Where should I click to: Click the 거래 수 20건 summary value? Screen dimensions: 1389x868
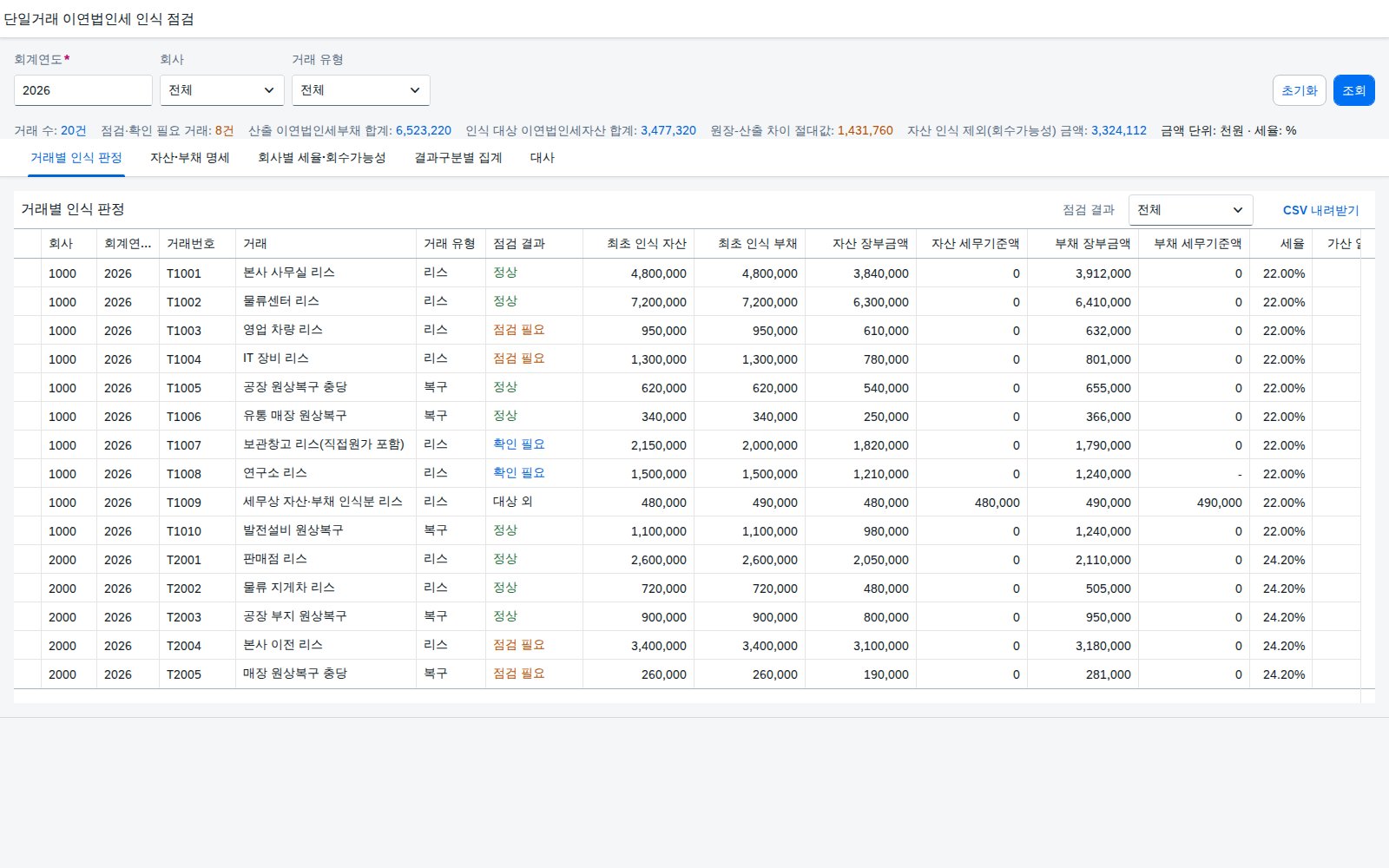tap(74, 130)
